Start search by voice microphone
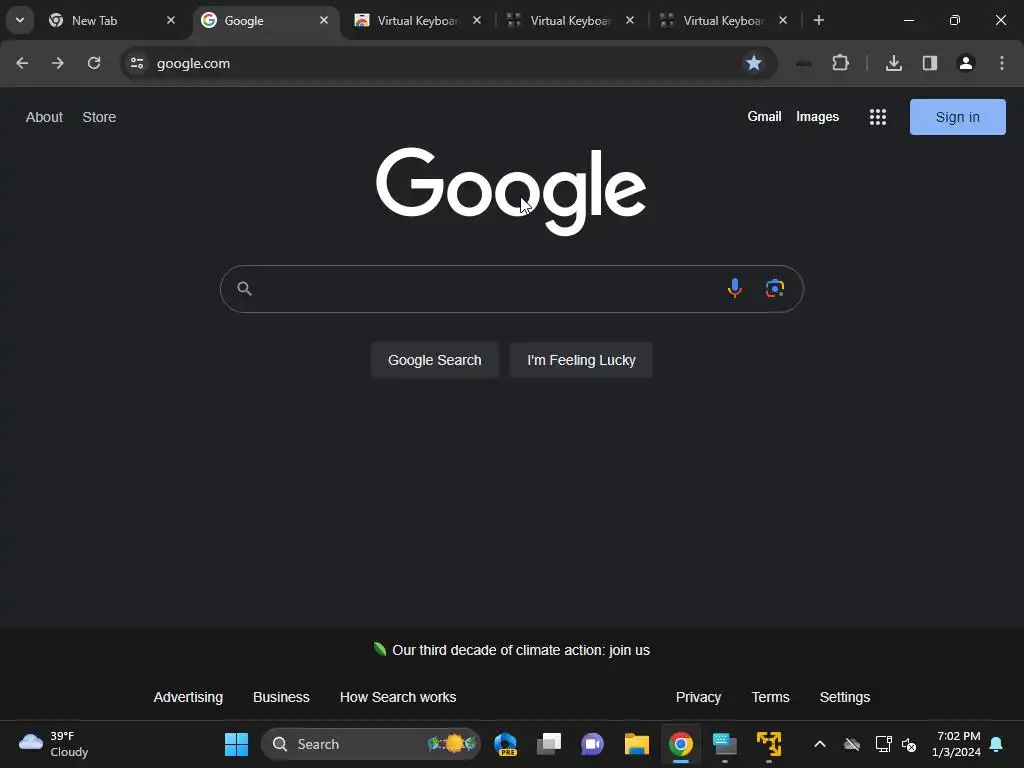Screen dimensions: 1024x768 point(735,288)
